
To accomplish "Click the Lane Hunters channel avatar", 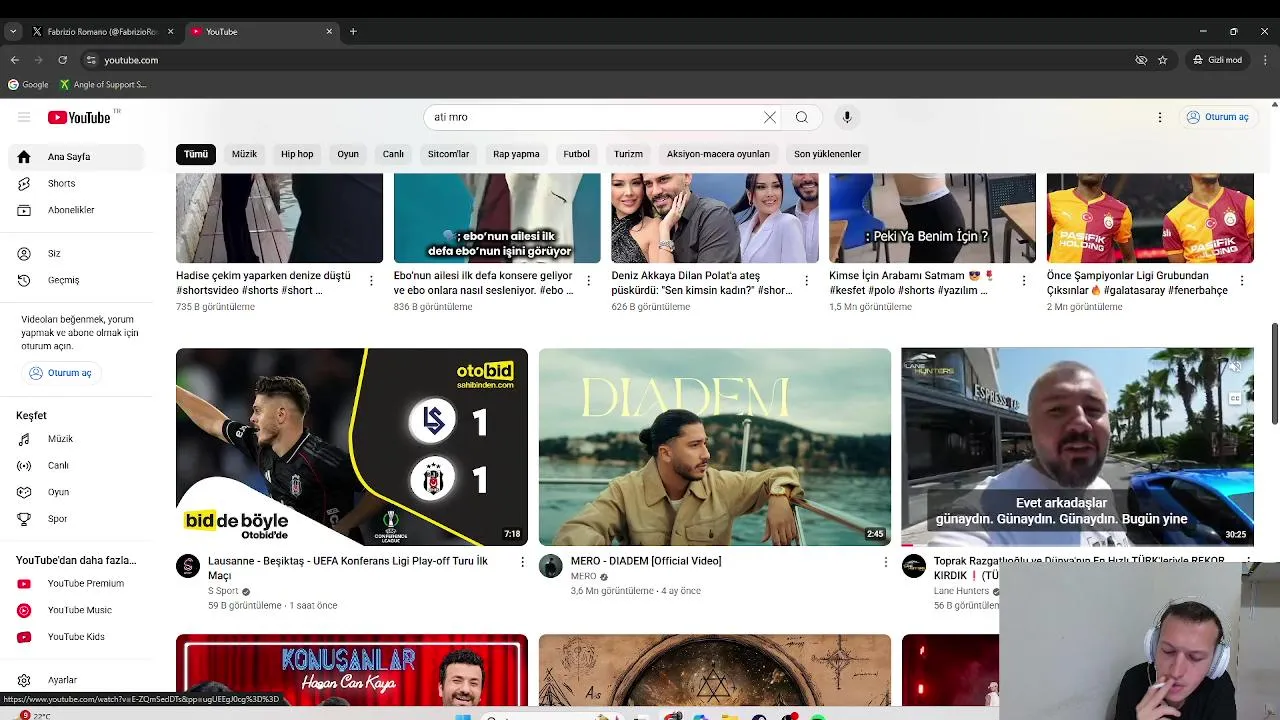I will point(914,566).
